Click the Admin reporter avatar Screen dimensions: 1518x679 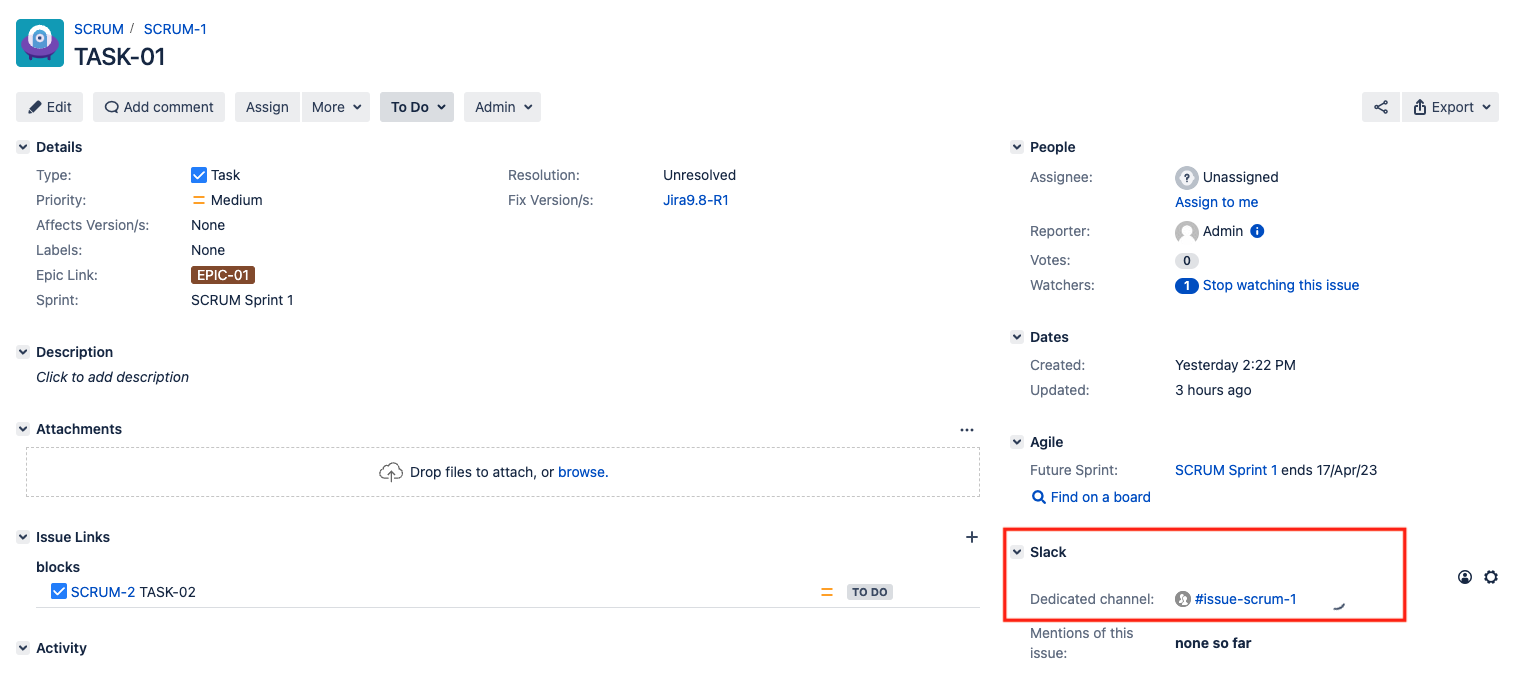tap(1186, 232)
